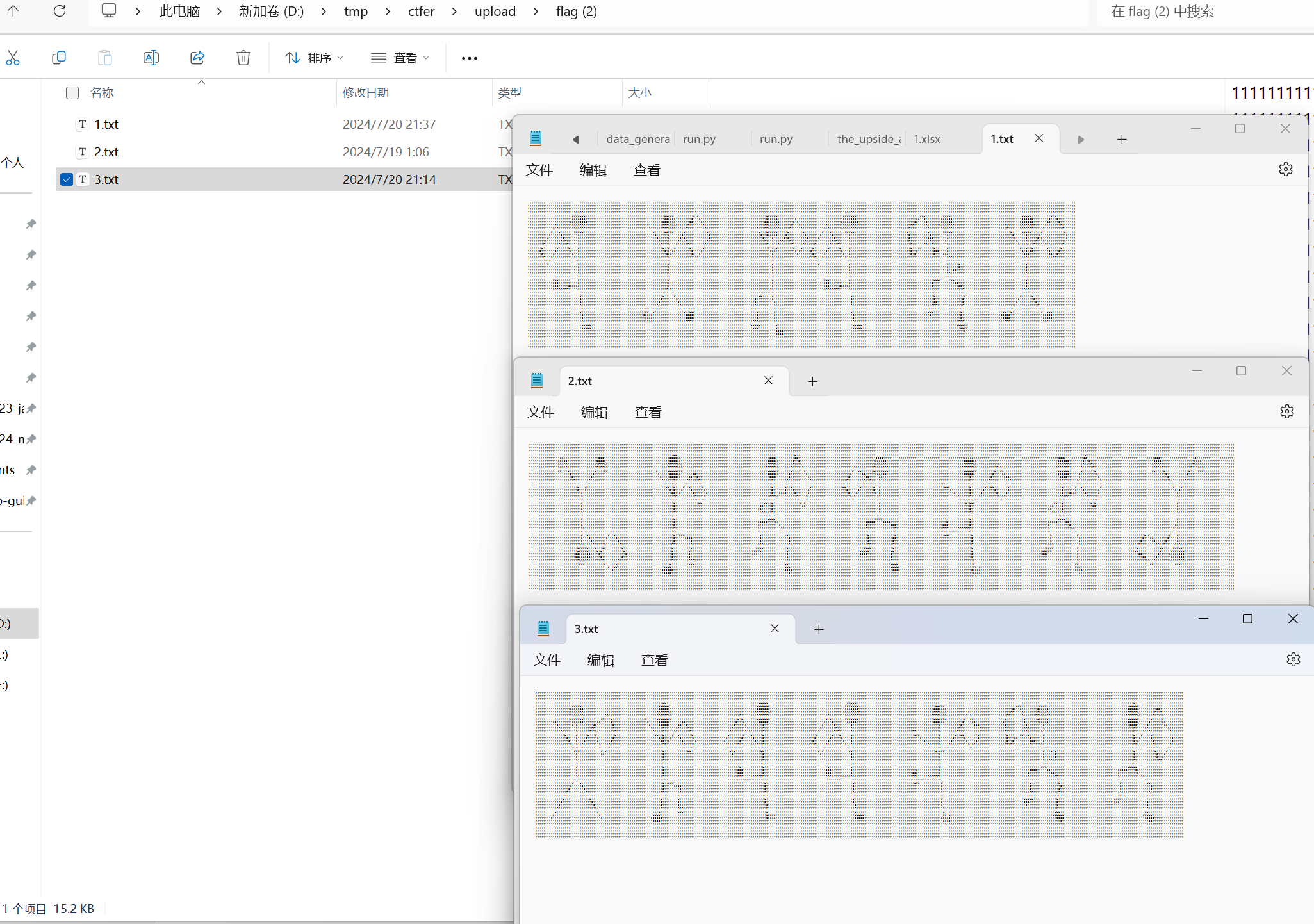This screenshot has height=924, width=1314.
Task: Open settings gear in 3.txt Notepad window
Action: (x=1293, y=659)
